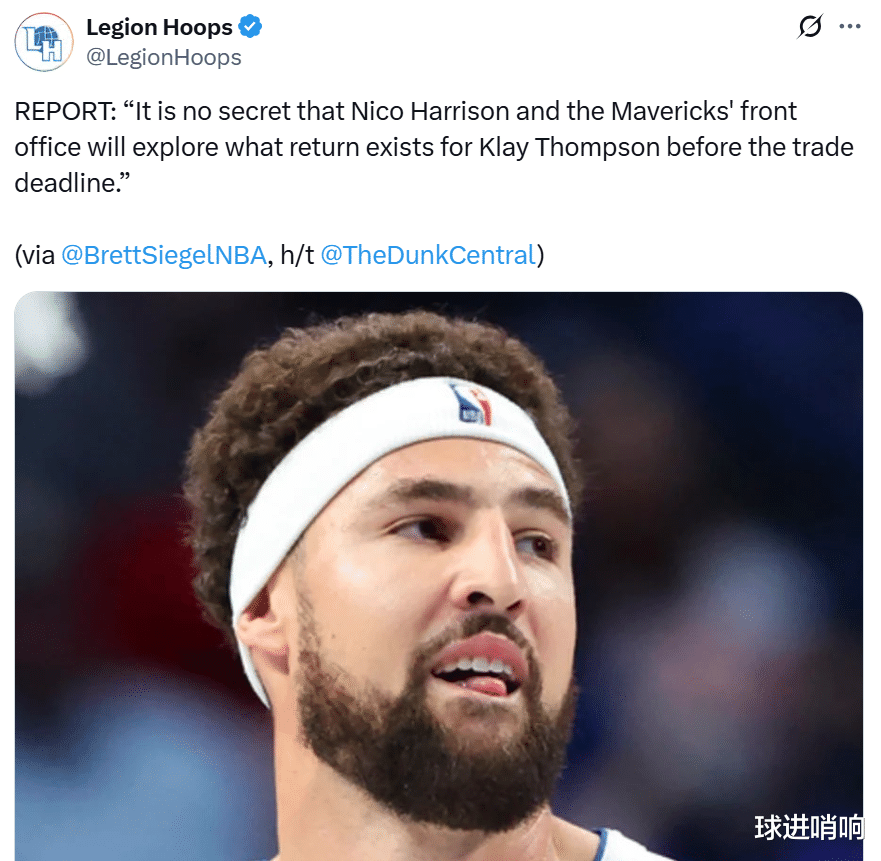Click the word REPORT in the tweet
The image size is (881, 861).
coord(65,111)
